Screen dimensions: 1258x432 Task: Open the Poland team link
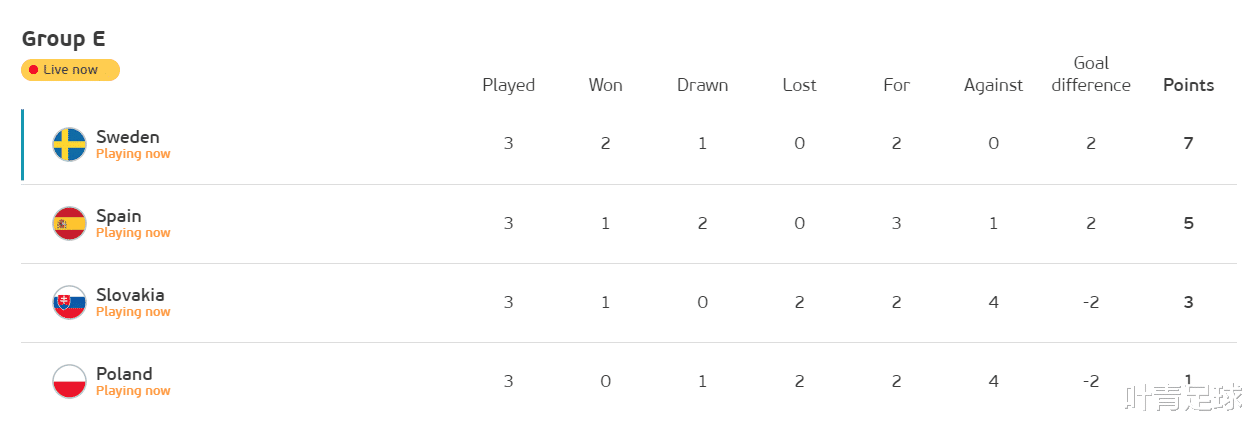click(124, 374)
